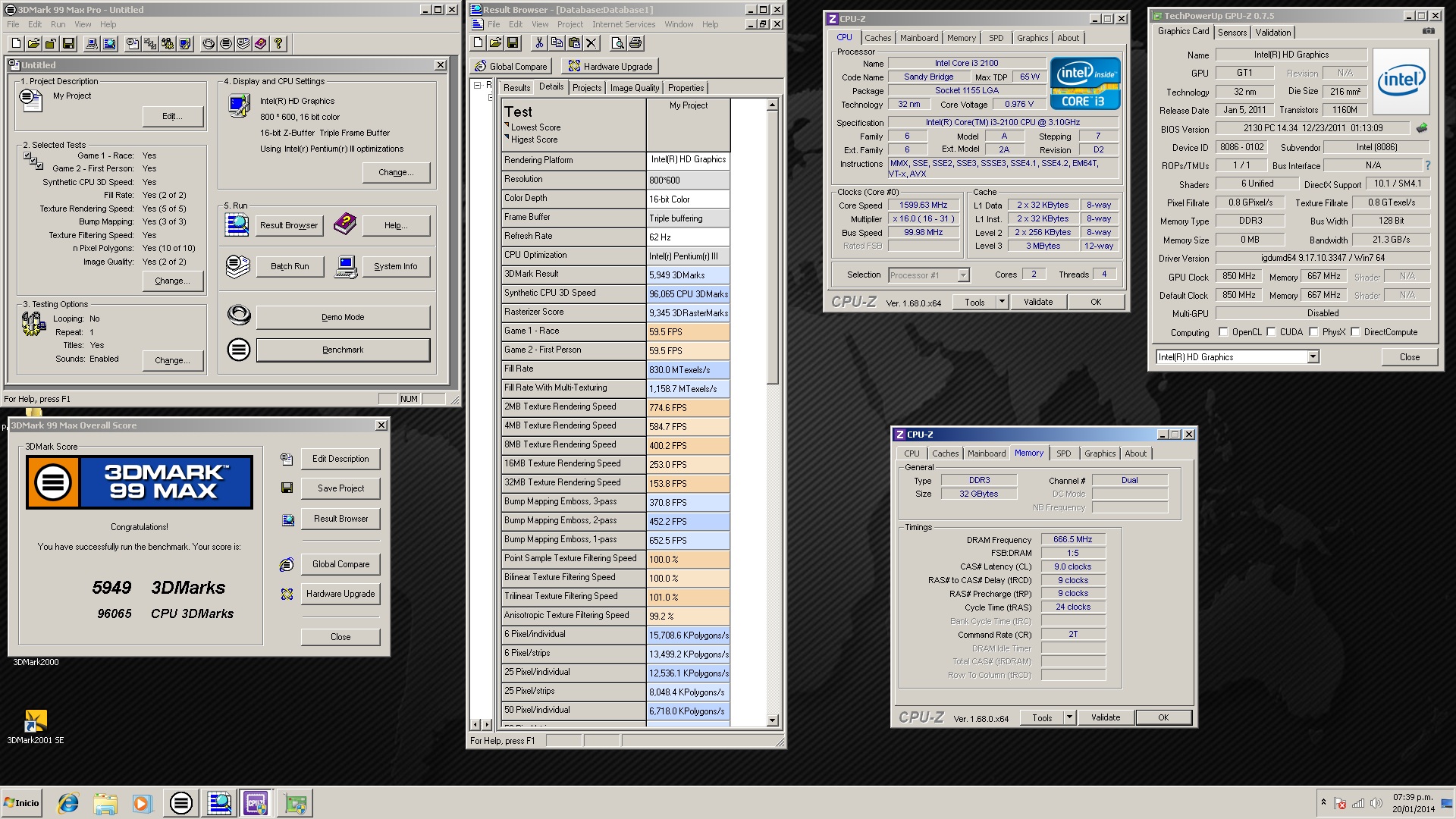
Task: Open Mainboard tab in CPU-Z CPU window
Action: point(919,38)
